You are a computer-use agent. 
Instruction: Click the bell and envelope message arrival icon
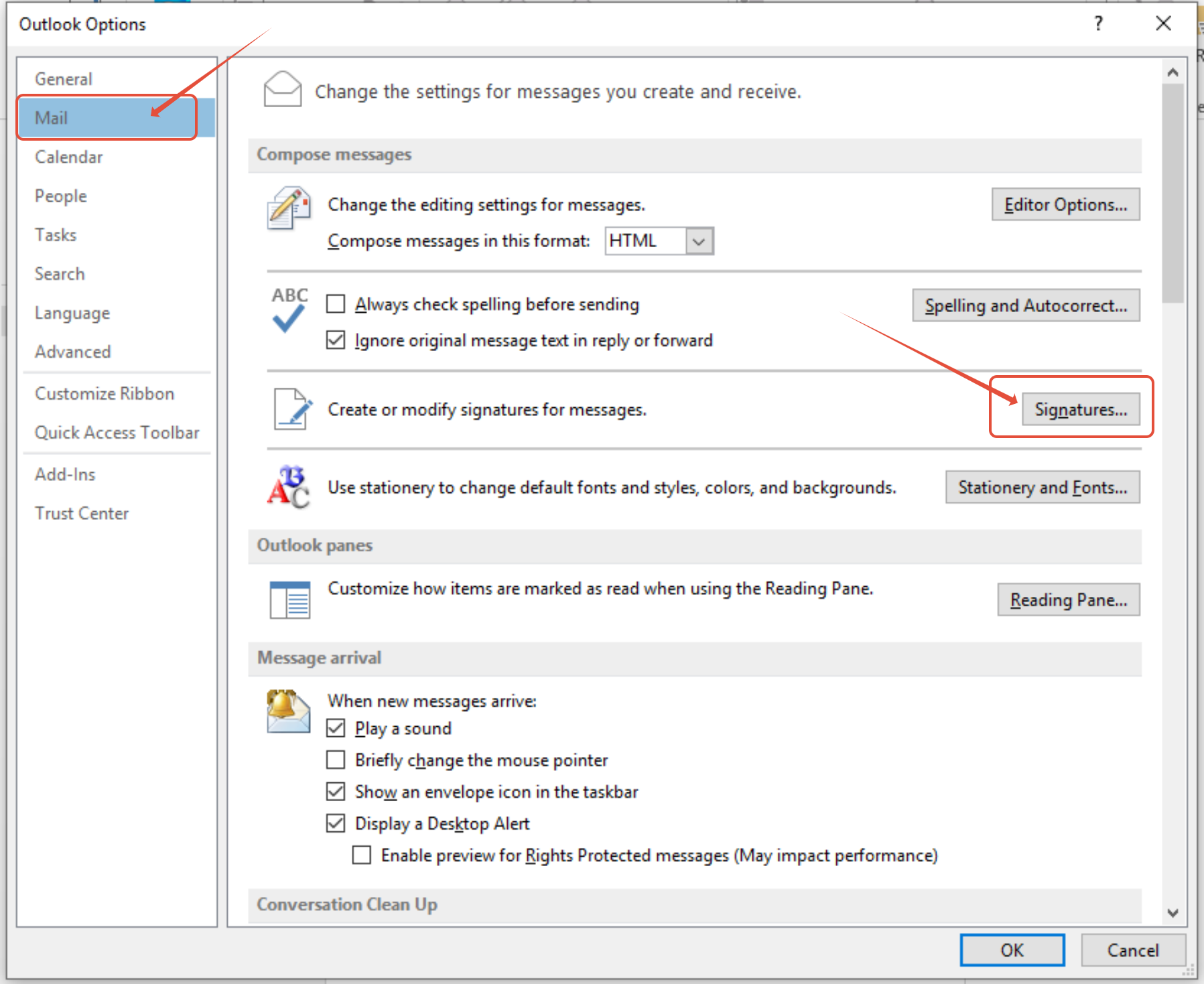(288, 711)
